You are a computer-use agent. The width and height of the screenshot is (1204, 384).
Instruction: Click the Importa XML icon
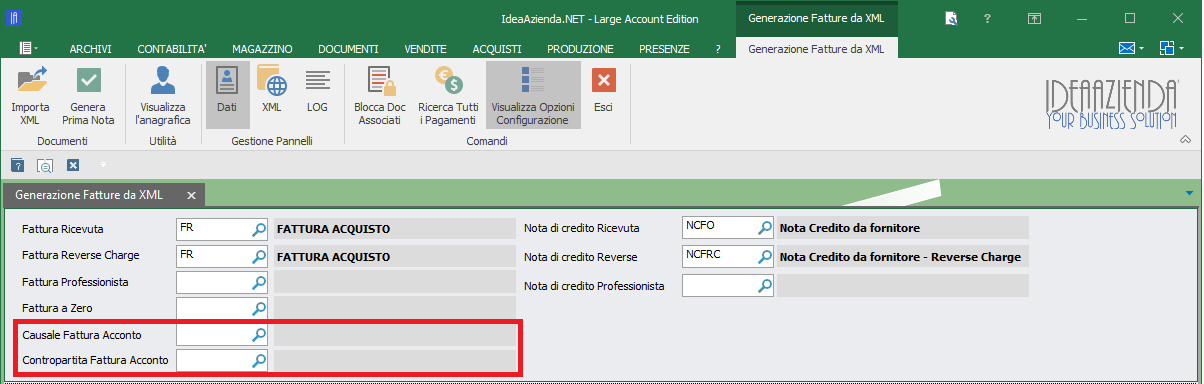point(31,80)
